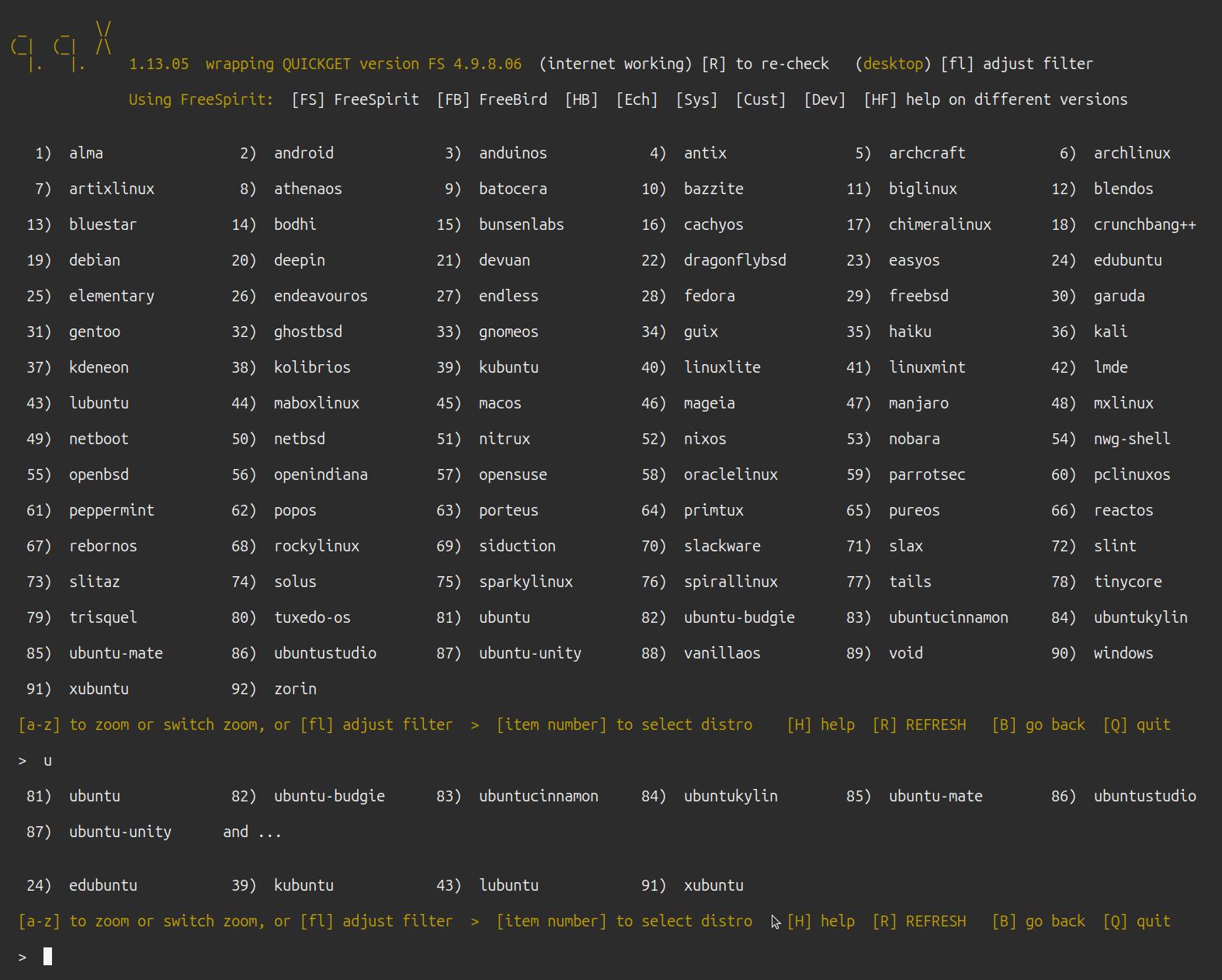The image size is (1222, 980).
Task: Select 'haiku' entry number 35
Action: (910, 332)
